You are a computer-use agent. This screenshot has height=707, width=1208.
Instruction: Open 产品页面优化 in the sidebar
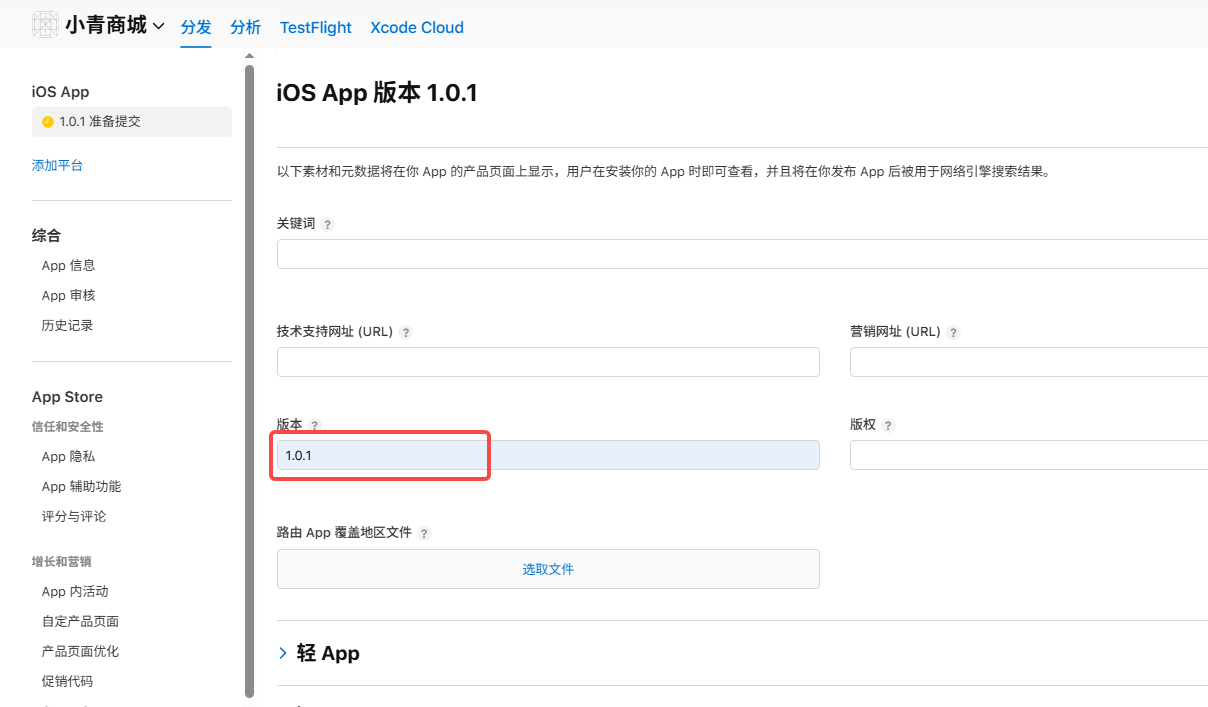click(80, 651)
